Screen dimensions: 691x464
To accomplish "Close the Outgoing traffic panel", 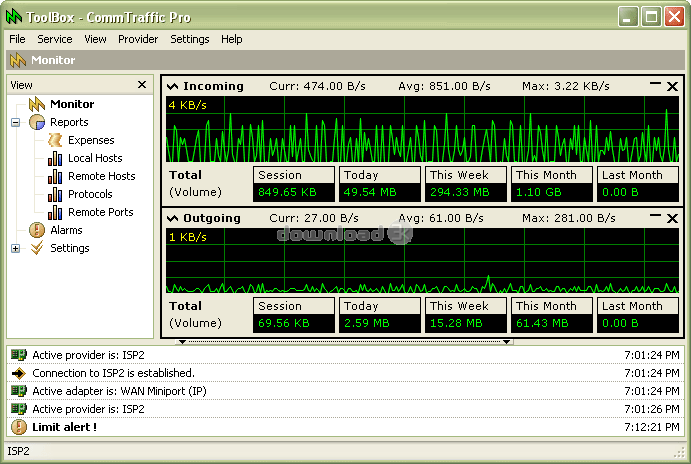I will tap(672, 218).
